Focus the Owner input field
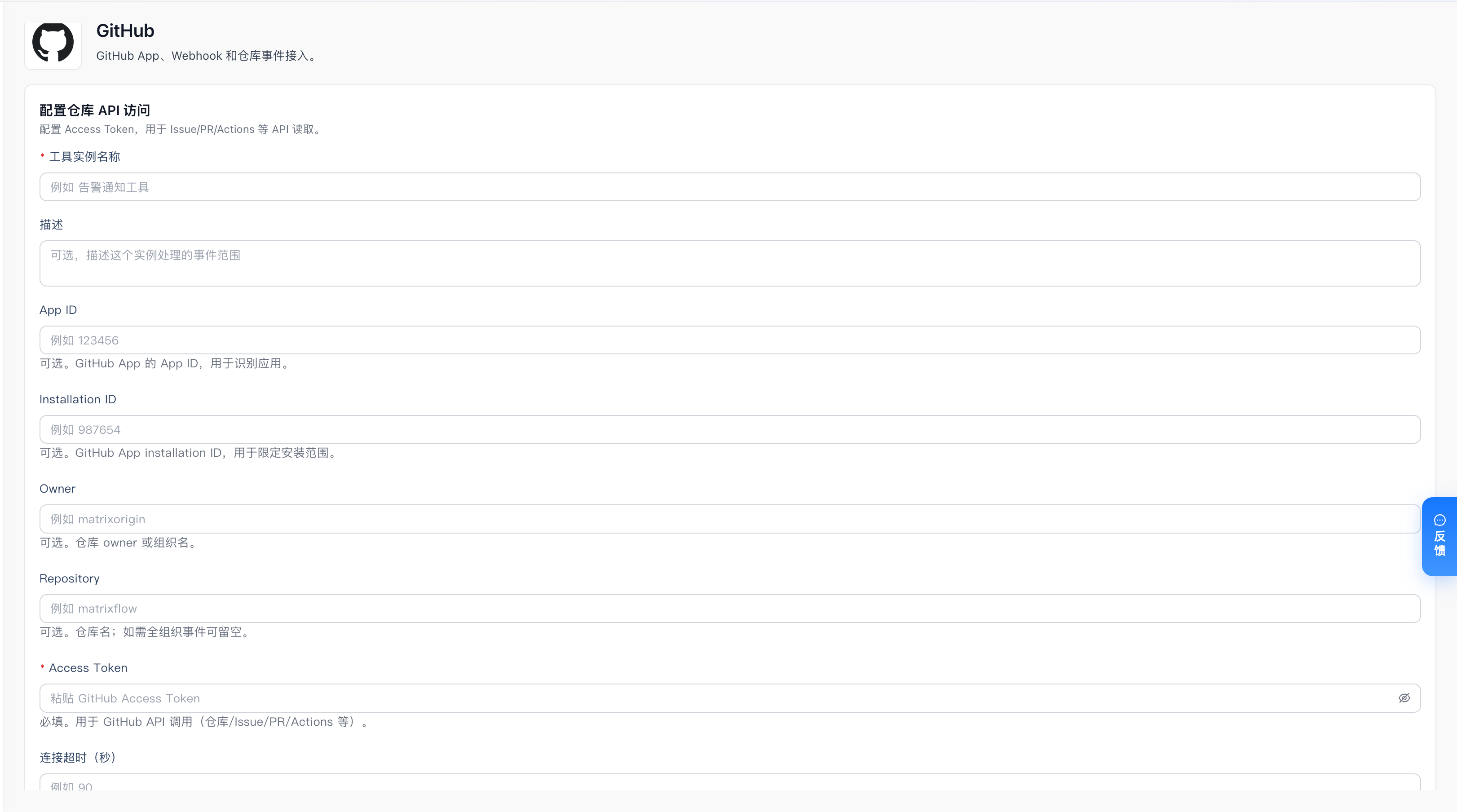1457x812 pixels. (x=730, y=519)
